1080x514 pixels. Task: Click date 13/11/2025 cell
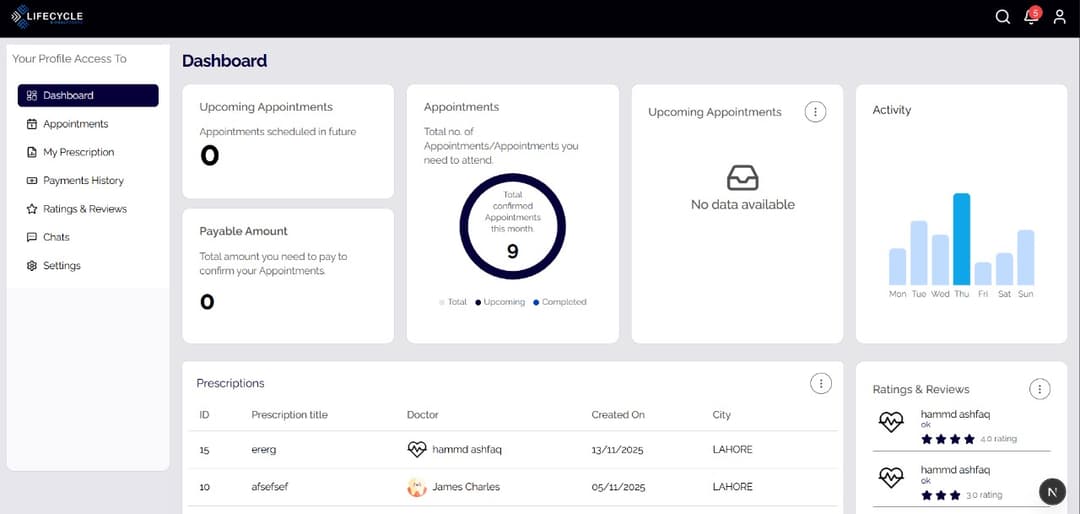pos(617,450)
